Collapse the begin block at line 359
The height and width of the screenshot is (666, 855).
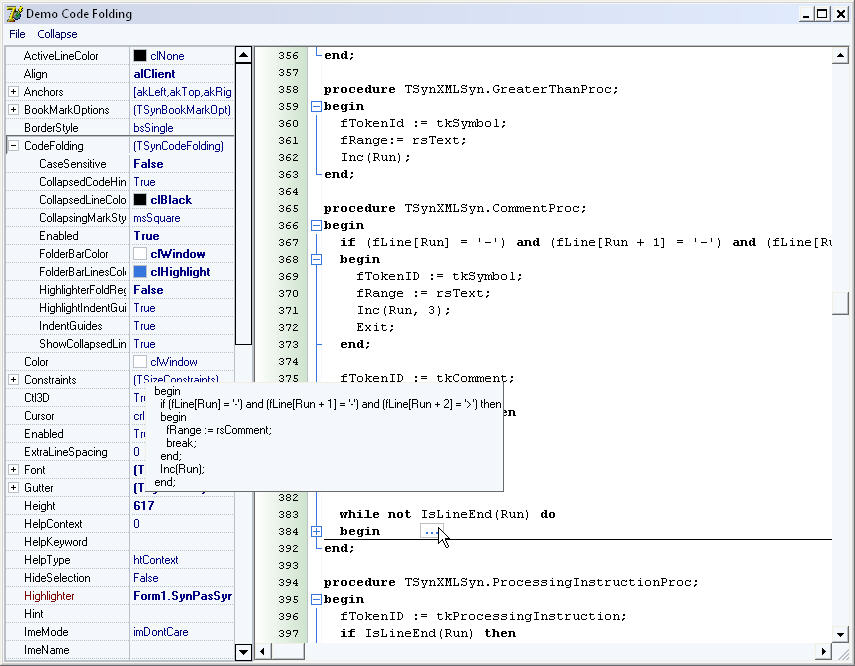point(316,106)
